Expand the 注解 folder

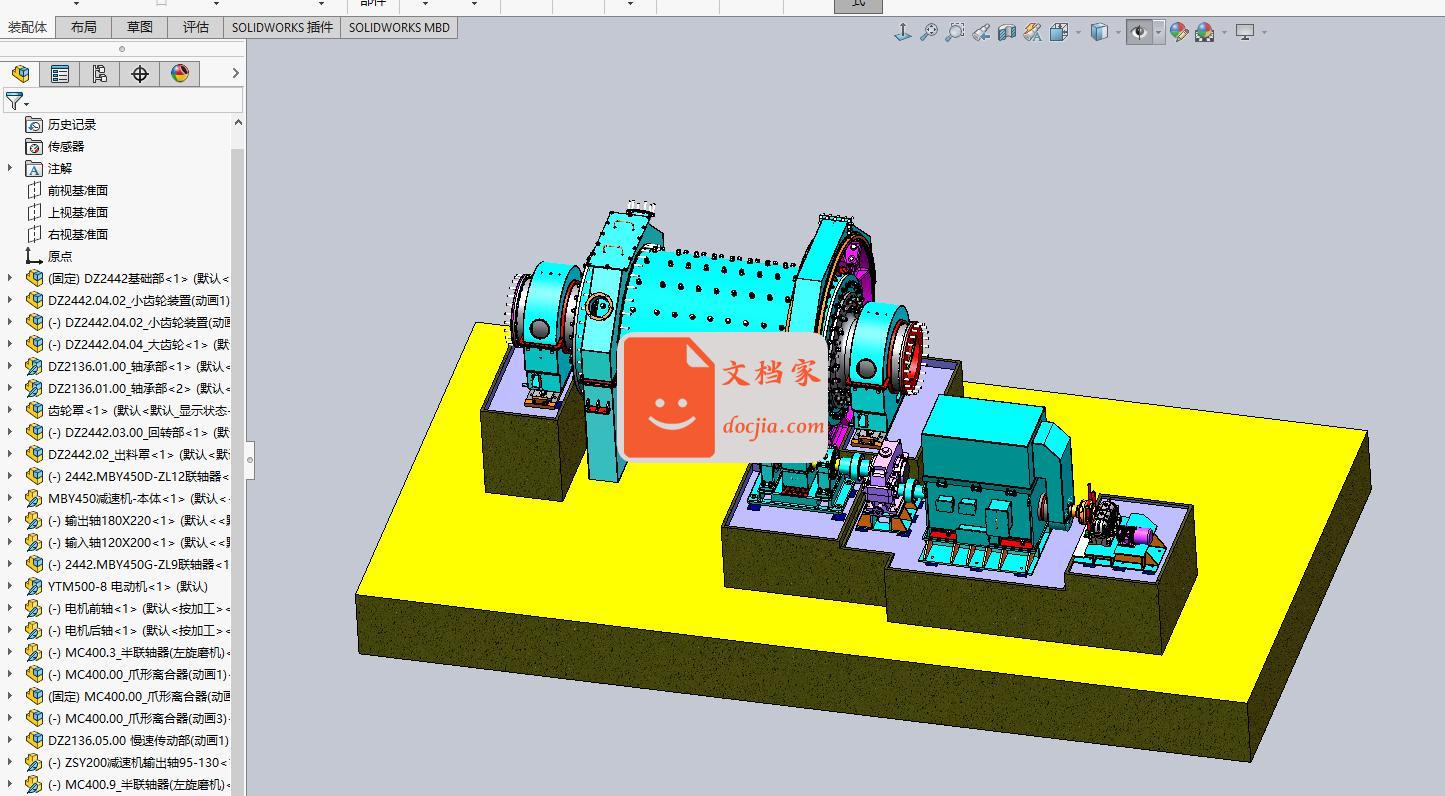(11, 168)
